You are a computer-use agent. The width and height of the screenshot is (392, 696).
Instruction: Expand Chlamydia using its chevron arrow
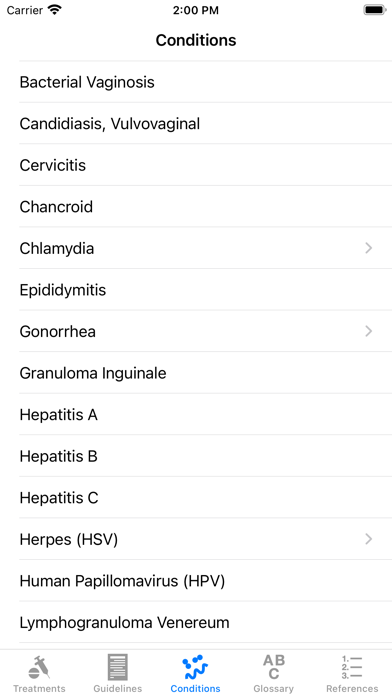coord(368,248)
